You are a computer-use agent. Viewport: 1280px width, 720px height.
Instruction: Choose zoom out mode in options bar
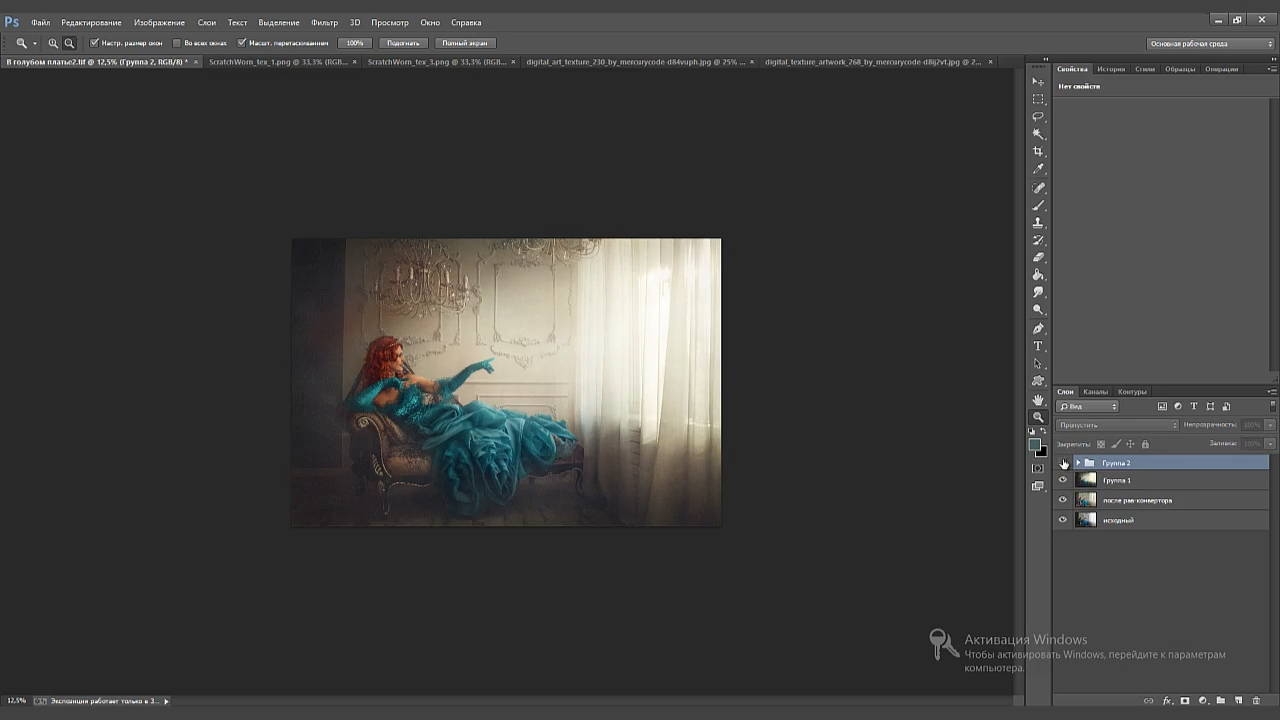click(69, 43)
